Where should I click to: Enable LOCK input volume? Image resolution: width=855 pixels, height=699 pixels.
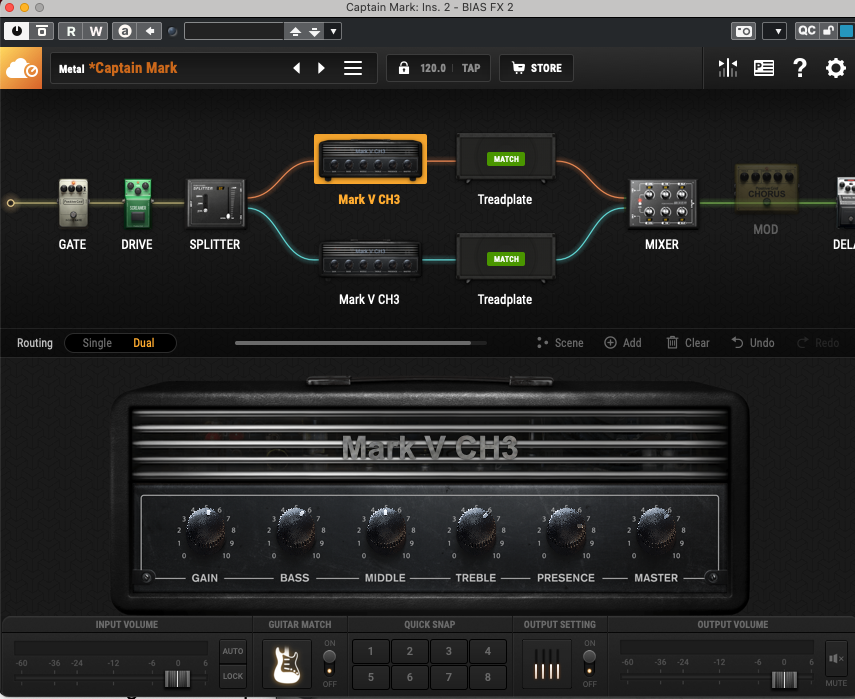click(233, 676)
